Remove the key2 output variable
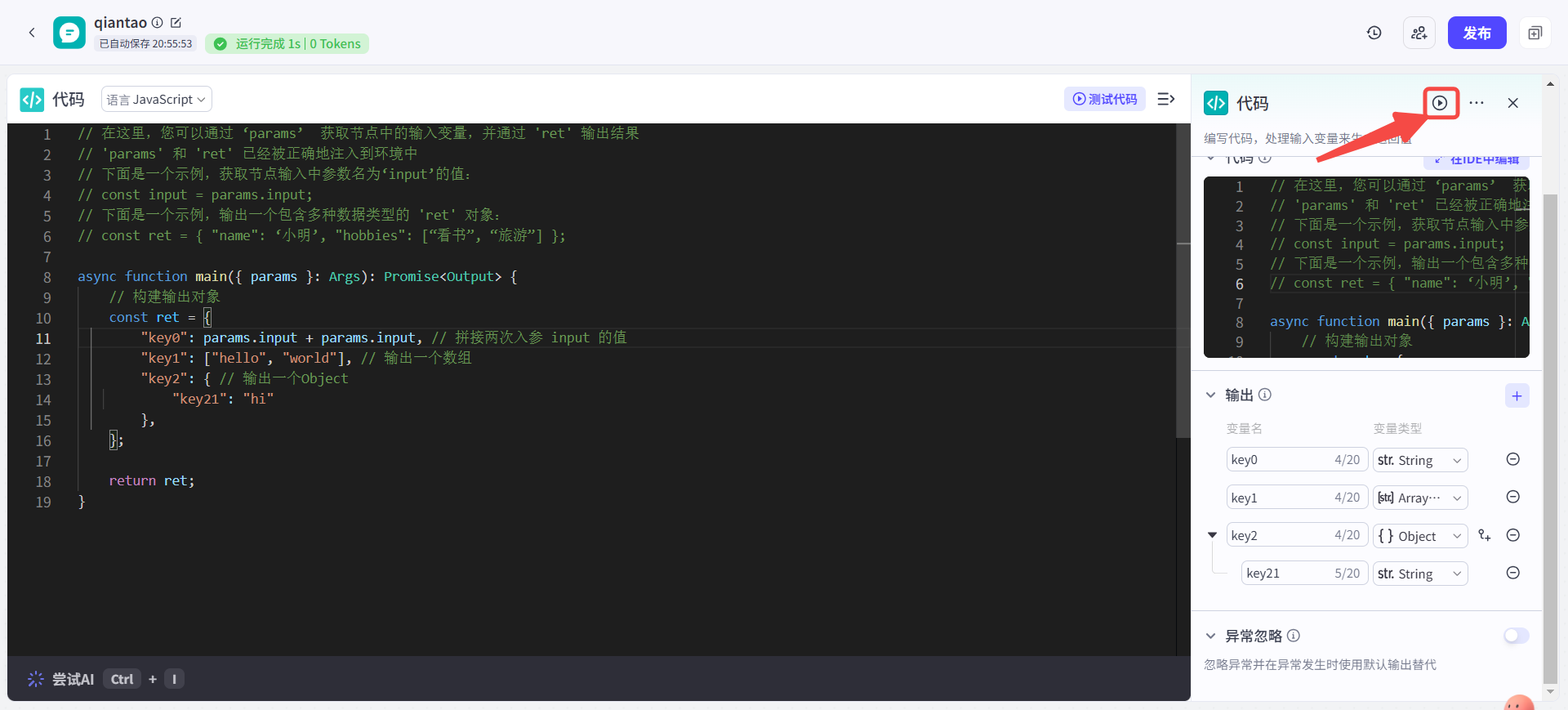The height and width of the screenshot is (710, 1568). point(1513,535)
